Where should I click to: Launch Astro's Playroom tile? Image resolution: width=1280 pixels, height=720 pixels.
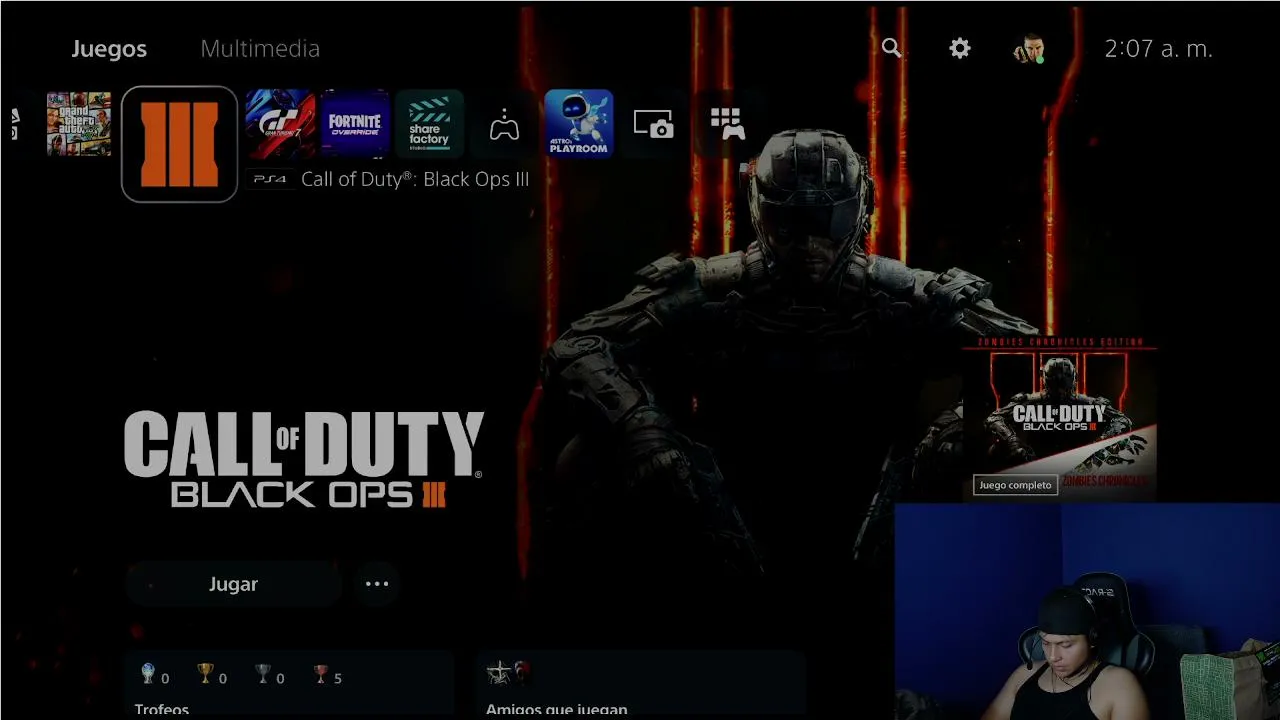point(579,124)
